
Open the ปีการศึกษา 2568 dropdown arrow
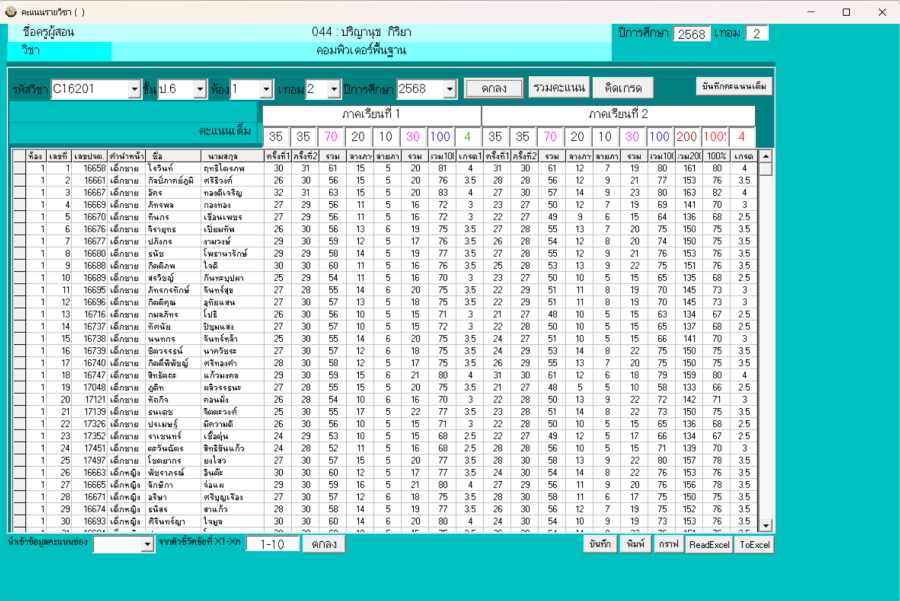(448, 89)
